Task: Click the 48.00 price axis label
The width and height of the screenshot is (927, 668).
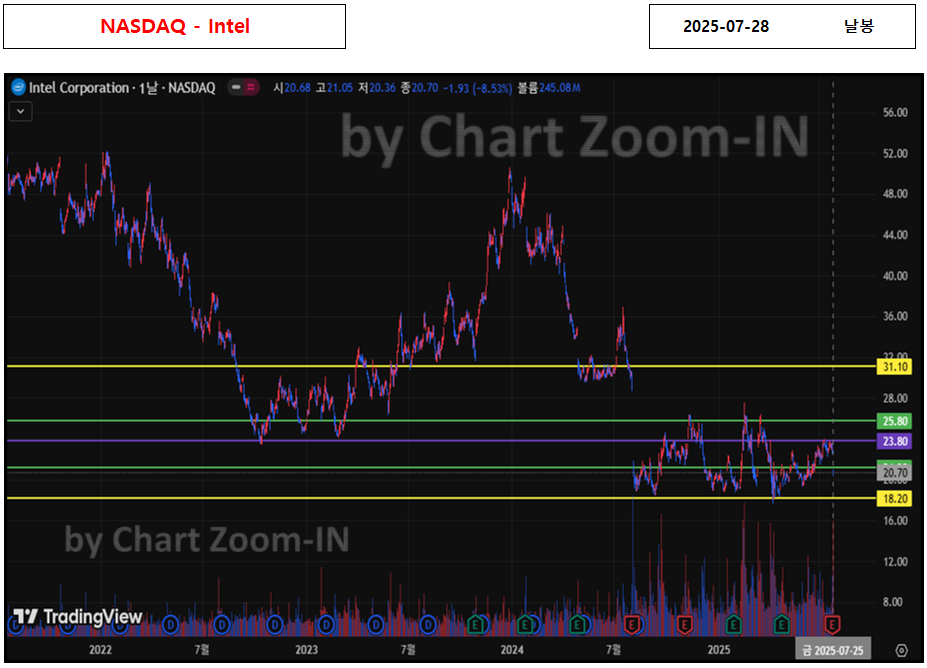Action: pyautogui.click(x=895, y=194)
